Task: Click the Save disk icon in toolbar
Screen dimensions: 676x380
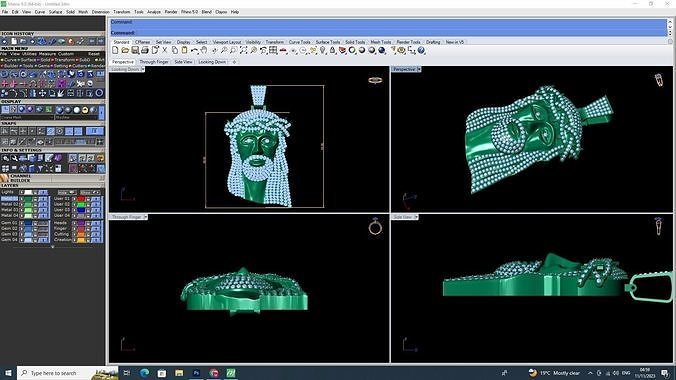Action: 135,50
